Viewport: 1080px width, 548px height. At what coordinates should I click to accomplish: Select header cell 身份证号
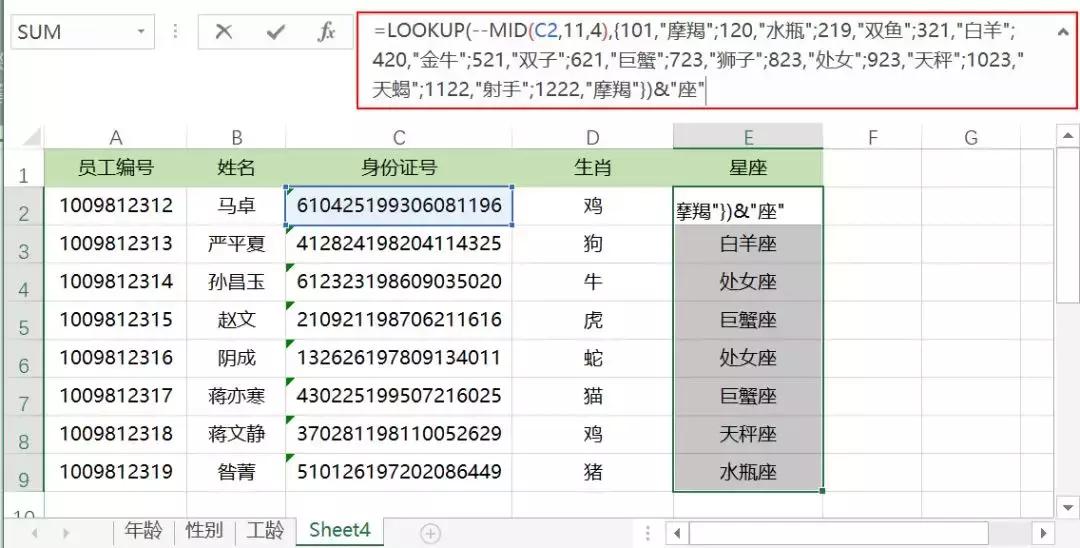(x=399, y=167)
